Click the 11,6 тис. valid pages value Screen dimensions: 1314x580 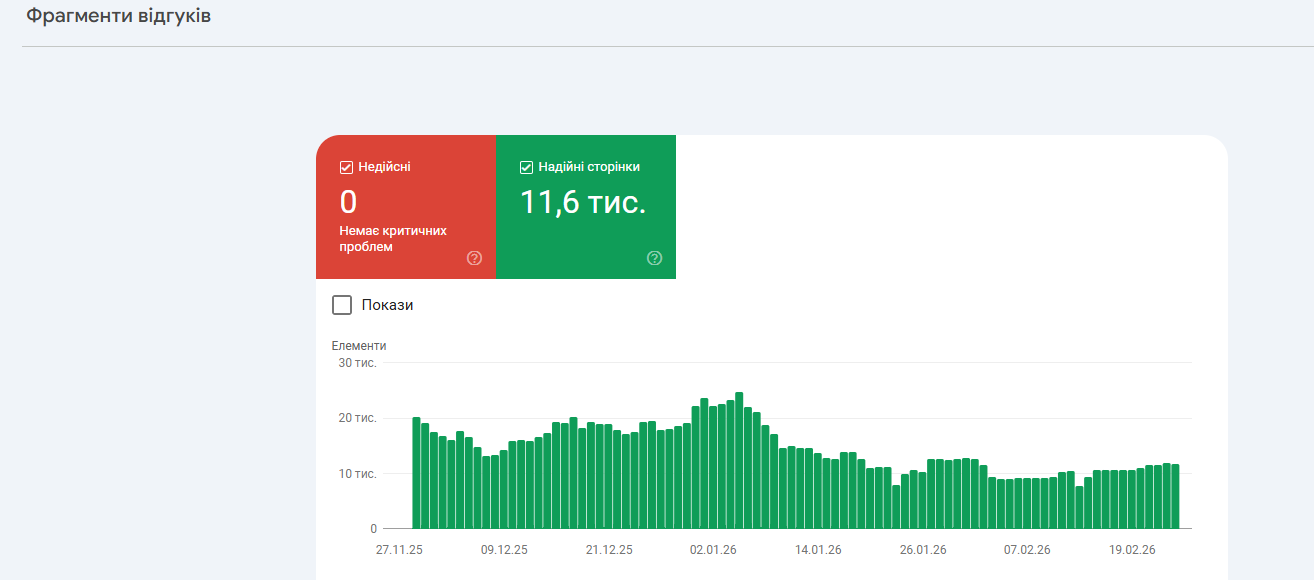tap(583, 202)
